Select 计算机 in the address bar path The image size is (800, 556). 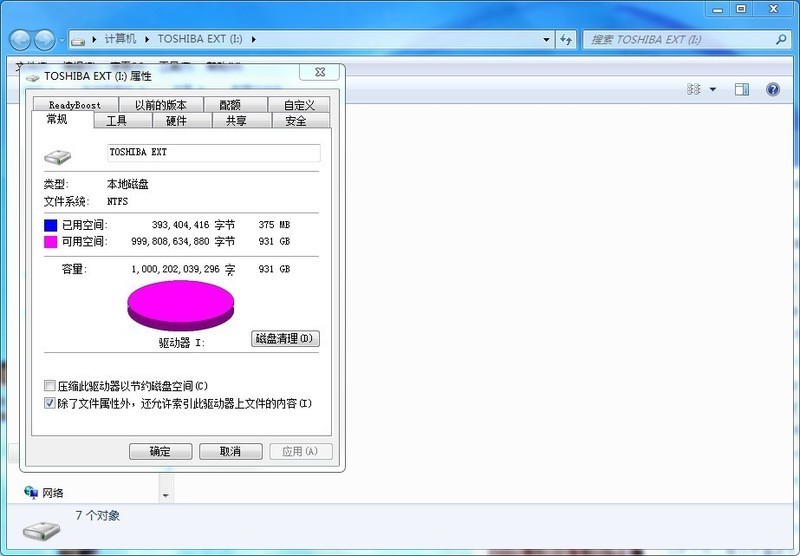tap(120, 39)
